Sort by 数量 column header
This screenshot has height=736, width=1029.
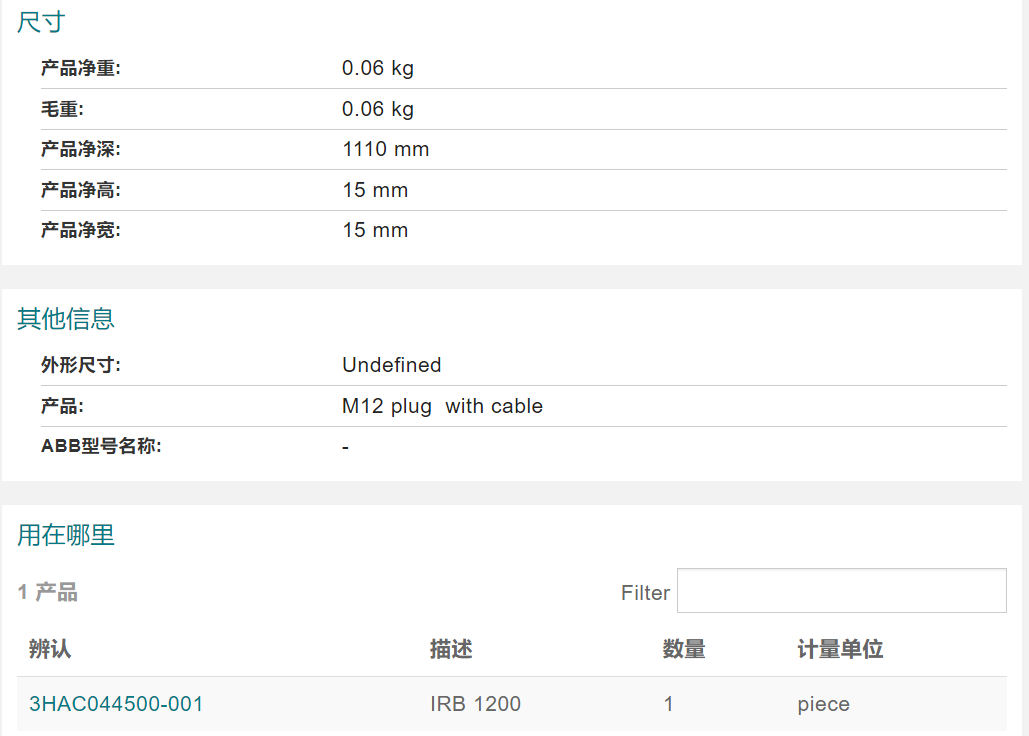click(684, 649)
